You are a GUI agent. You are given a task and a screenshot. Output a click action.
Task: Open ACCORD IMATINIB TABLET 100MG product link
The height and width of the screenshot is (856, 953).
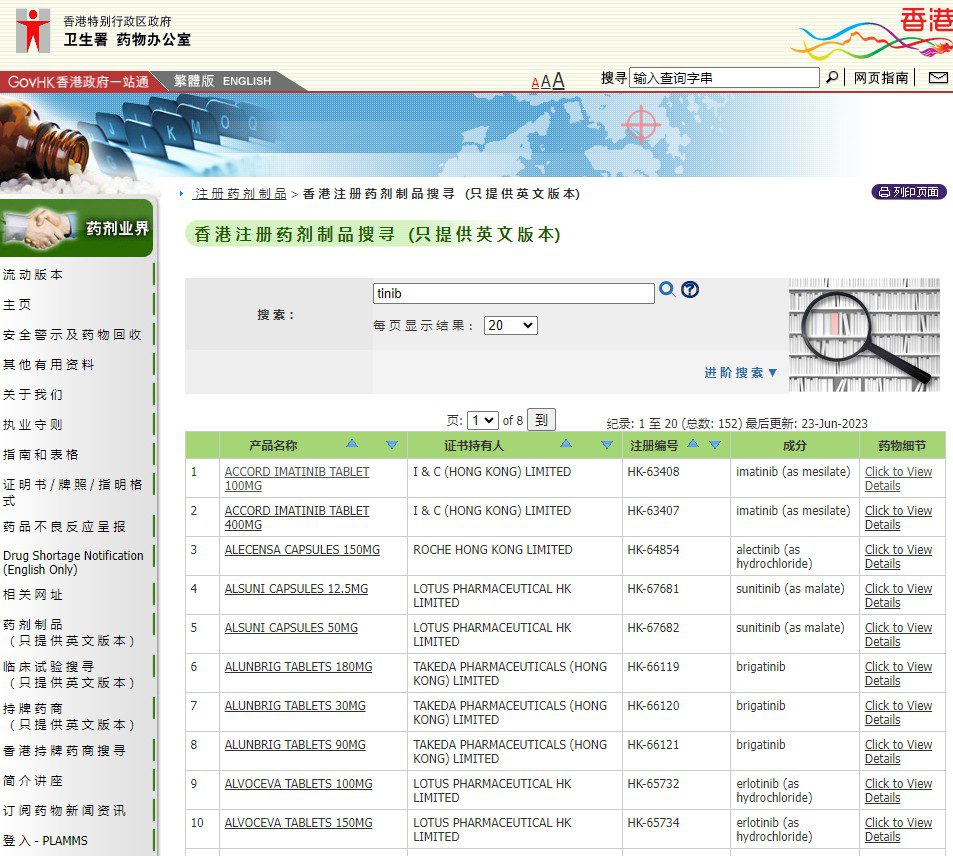[297, 478]
